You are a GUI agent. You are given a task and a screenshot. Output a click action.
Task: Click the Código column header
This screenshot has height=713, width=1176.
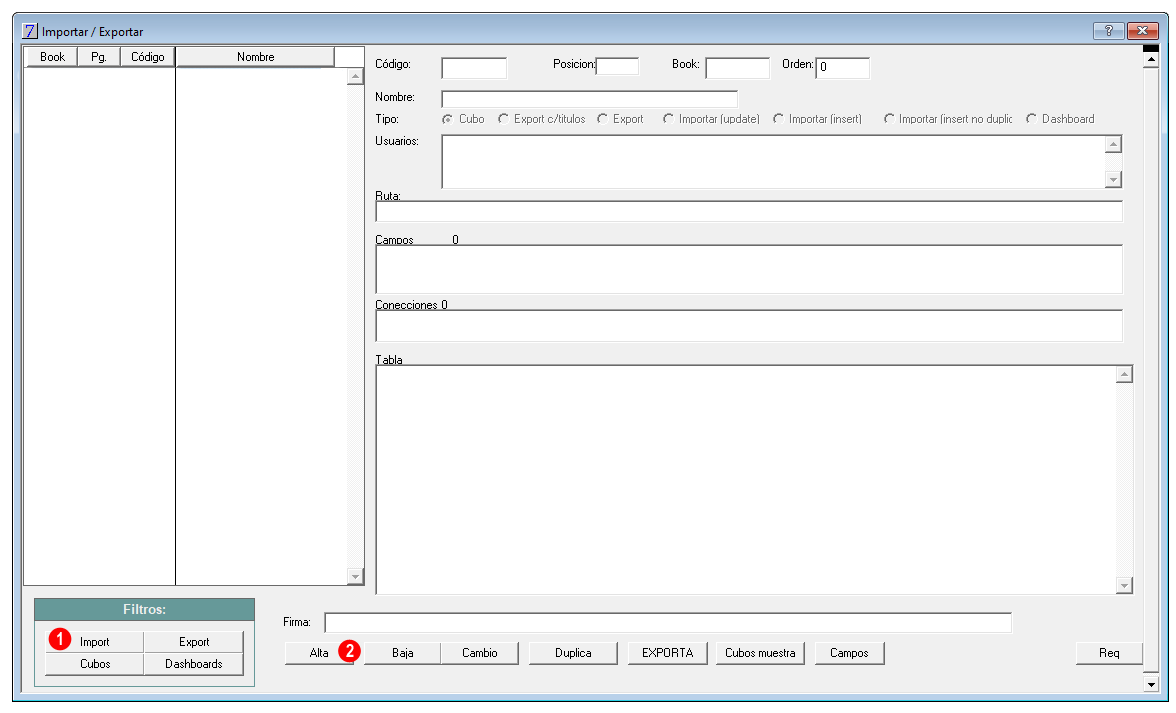click(x=148, y=57)
